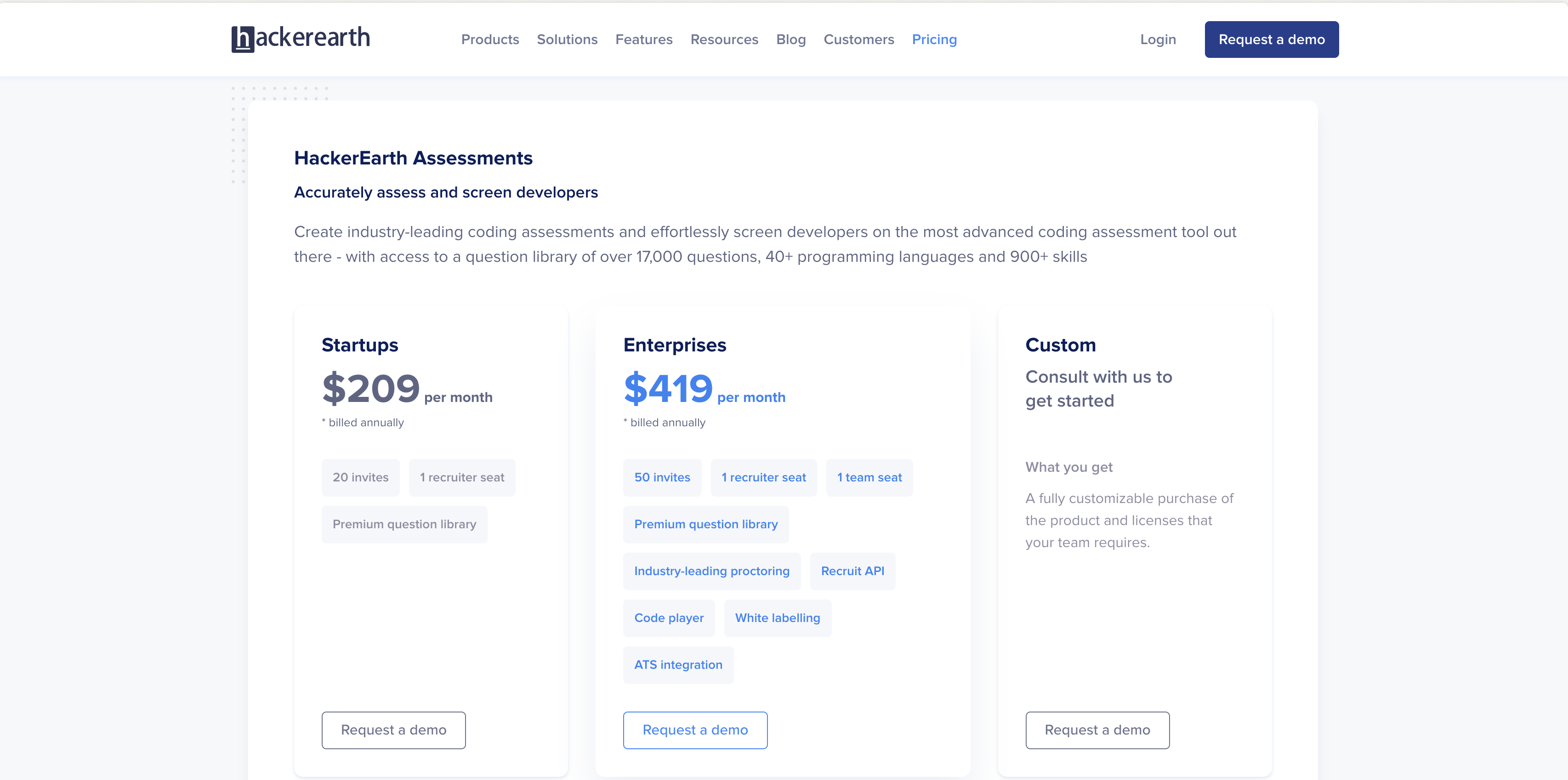Click the 50 invites tag

[x=662, y=477]
